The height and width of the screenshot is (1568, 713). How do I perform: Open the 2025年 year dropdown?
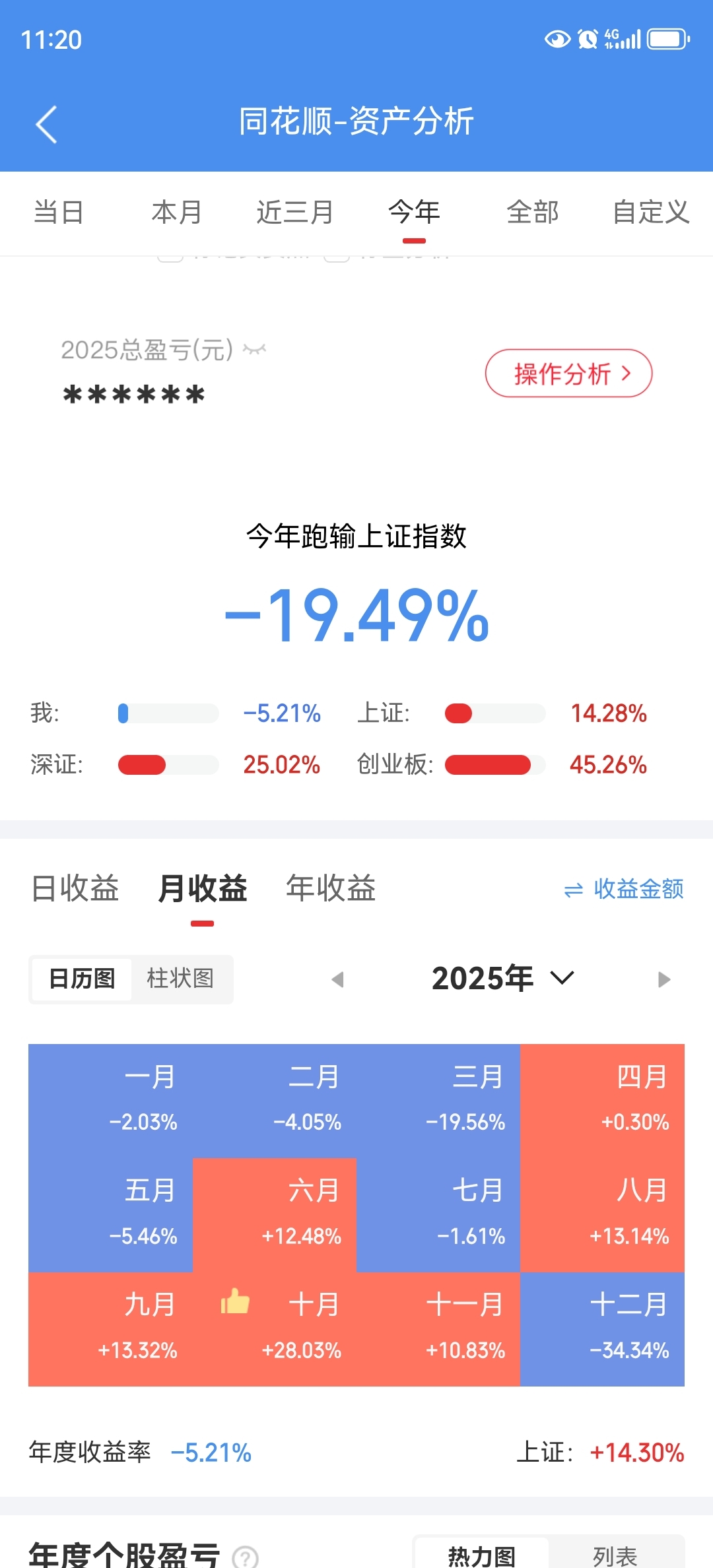tap(503, 978)
